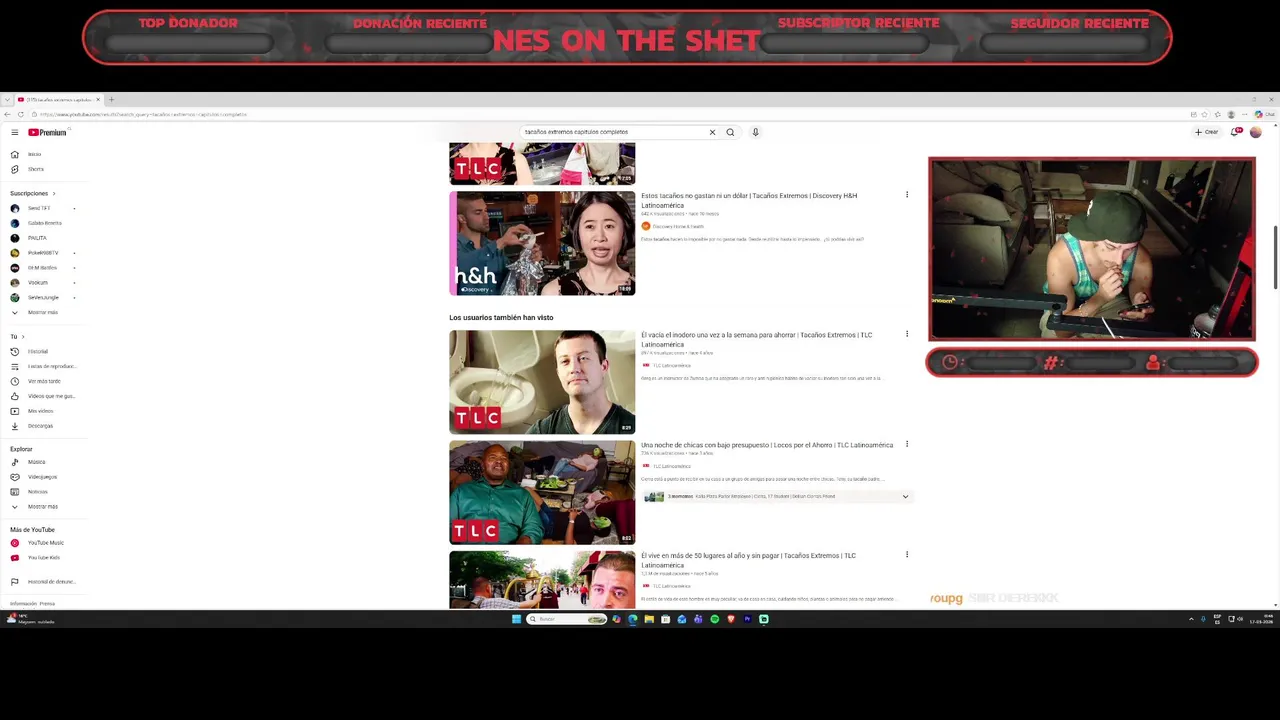
Task: Open the Información footer link
Action: tap(23, 604)
